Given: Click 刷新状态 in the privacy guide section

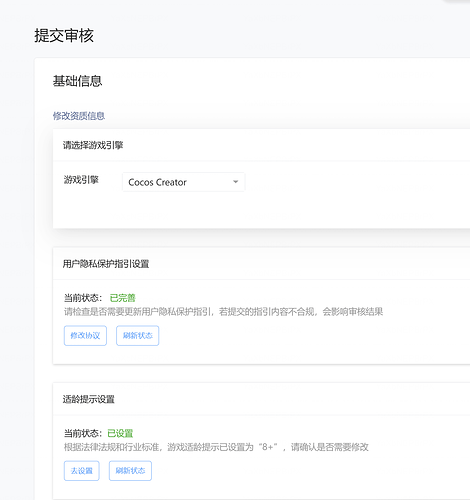Looking at the screenshot, I should [138, 336].
